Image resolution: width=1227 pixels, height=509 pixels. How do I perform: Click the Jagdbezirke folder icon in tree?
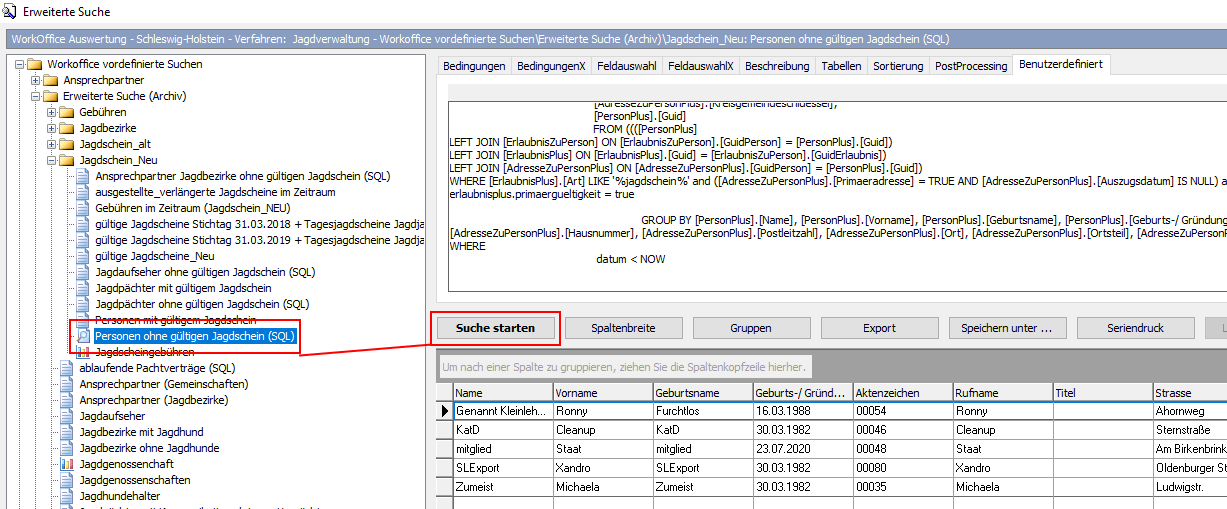coord(68,128)
